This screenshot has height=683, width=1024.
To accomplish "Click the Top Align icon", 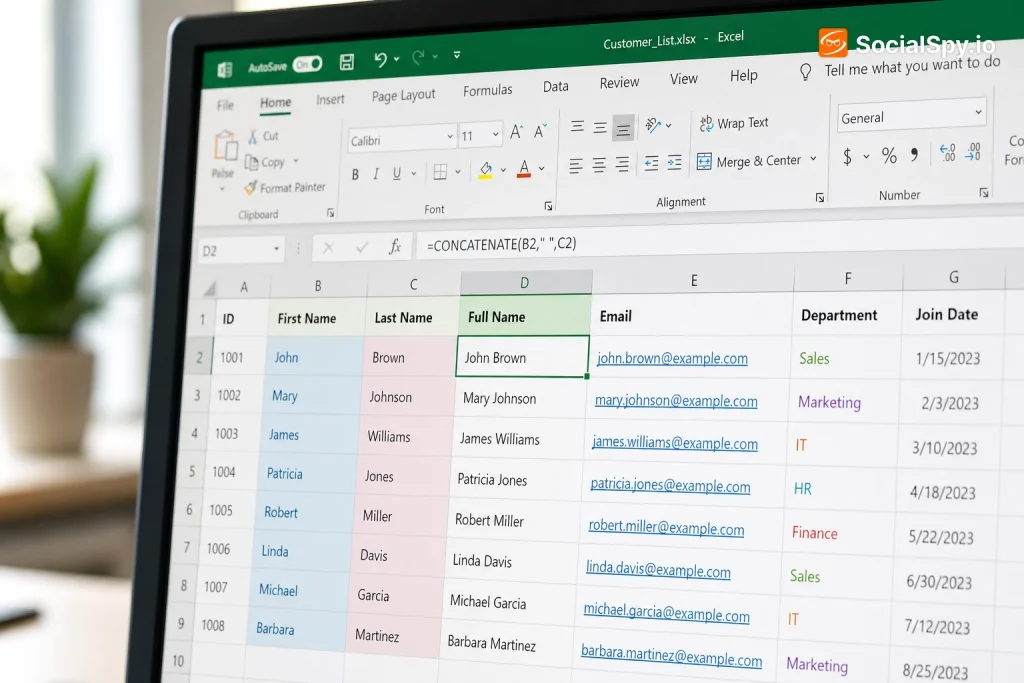I will (577, 127).
